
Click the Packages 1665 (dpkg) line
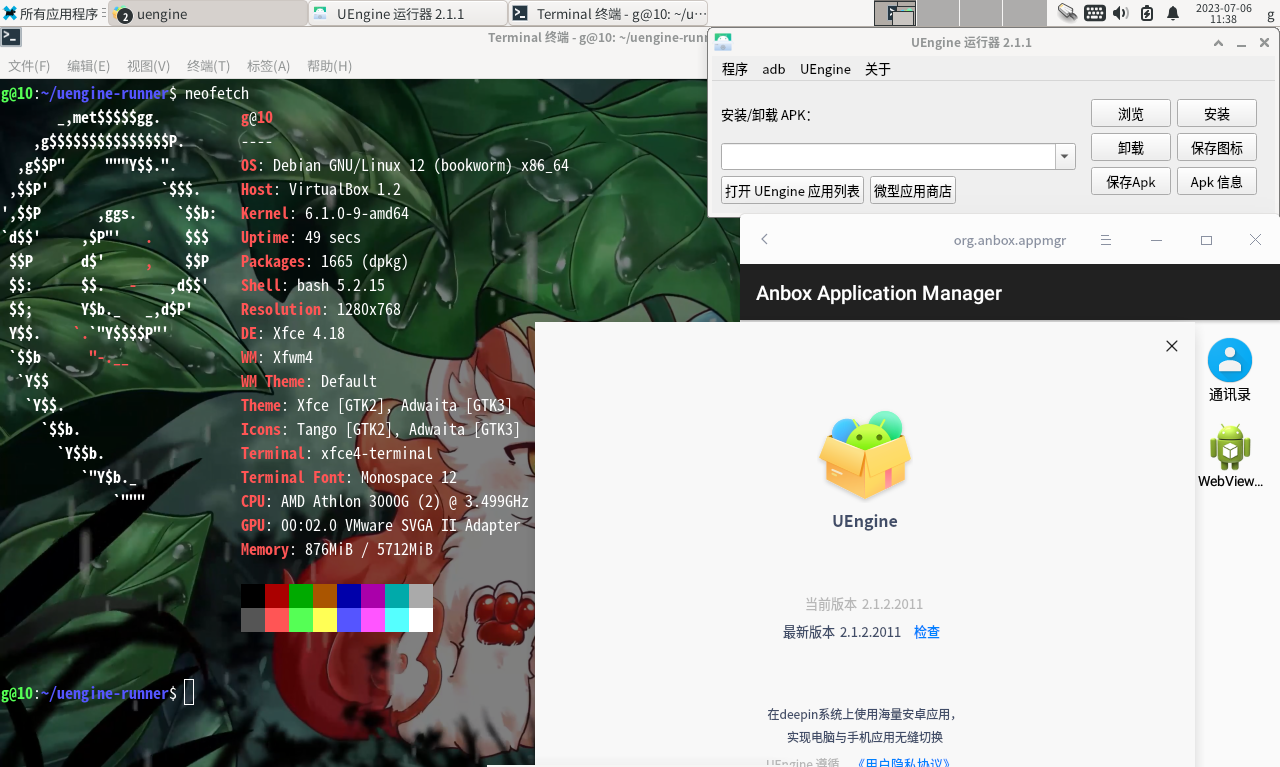(x=325, y=262)
